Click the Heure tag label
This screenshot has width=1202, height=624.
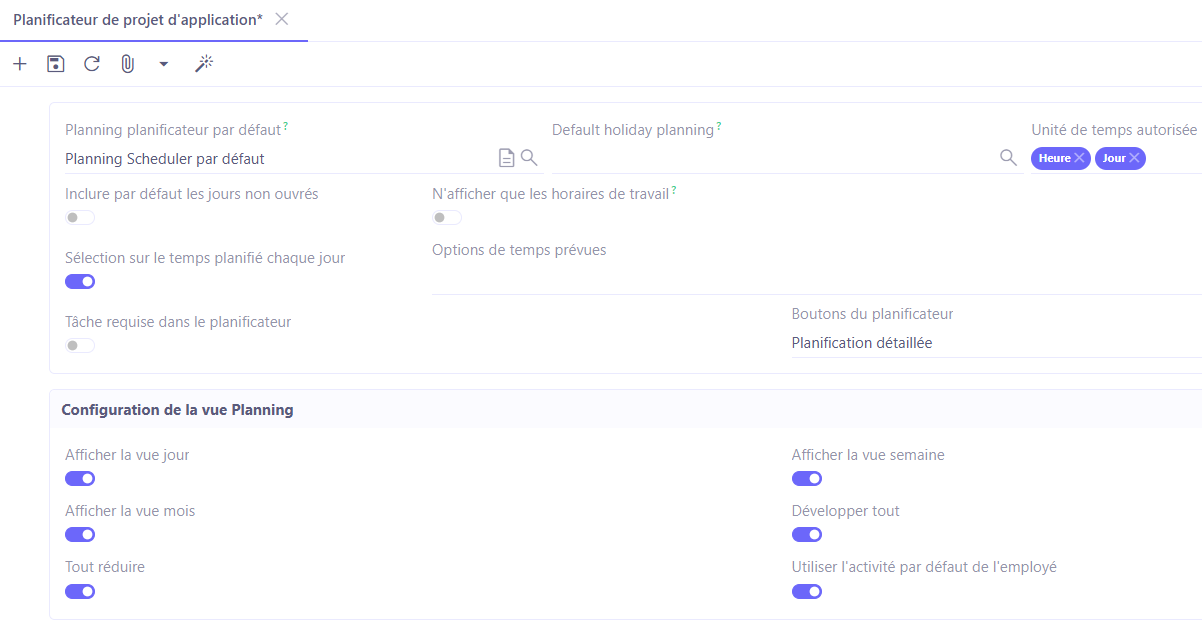click(1054, 158)
